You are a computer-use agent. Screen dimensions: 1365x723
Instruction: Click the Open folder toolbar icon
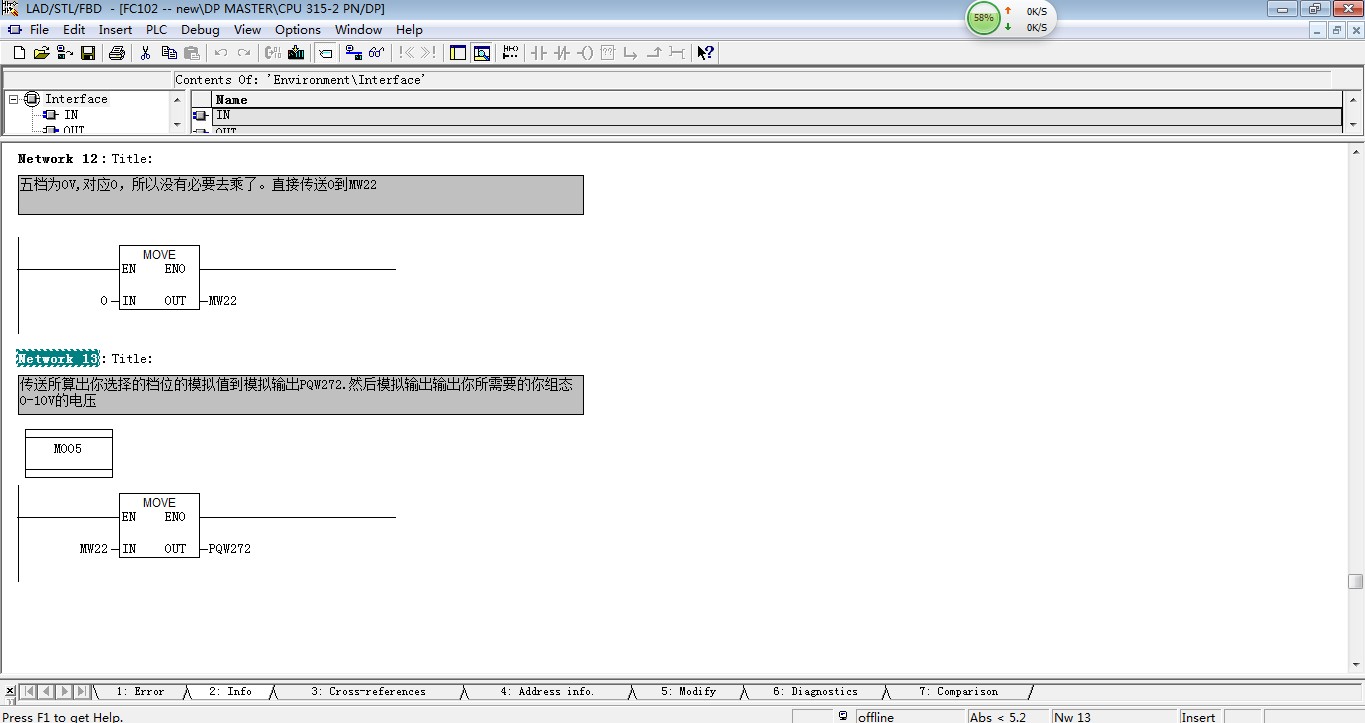click(x=41, y=53)
